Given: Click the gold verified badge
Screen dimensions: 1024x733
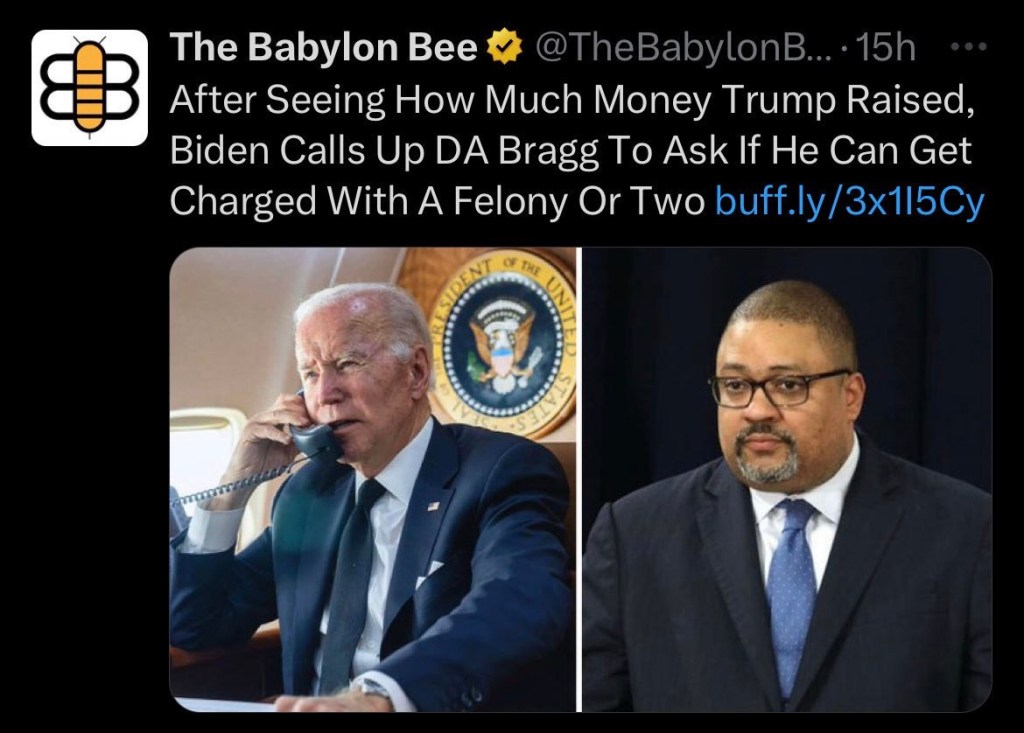Looking at the screenshot, I should click(x=505, y=47).
